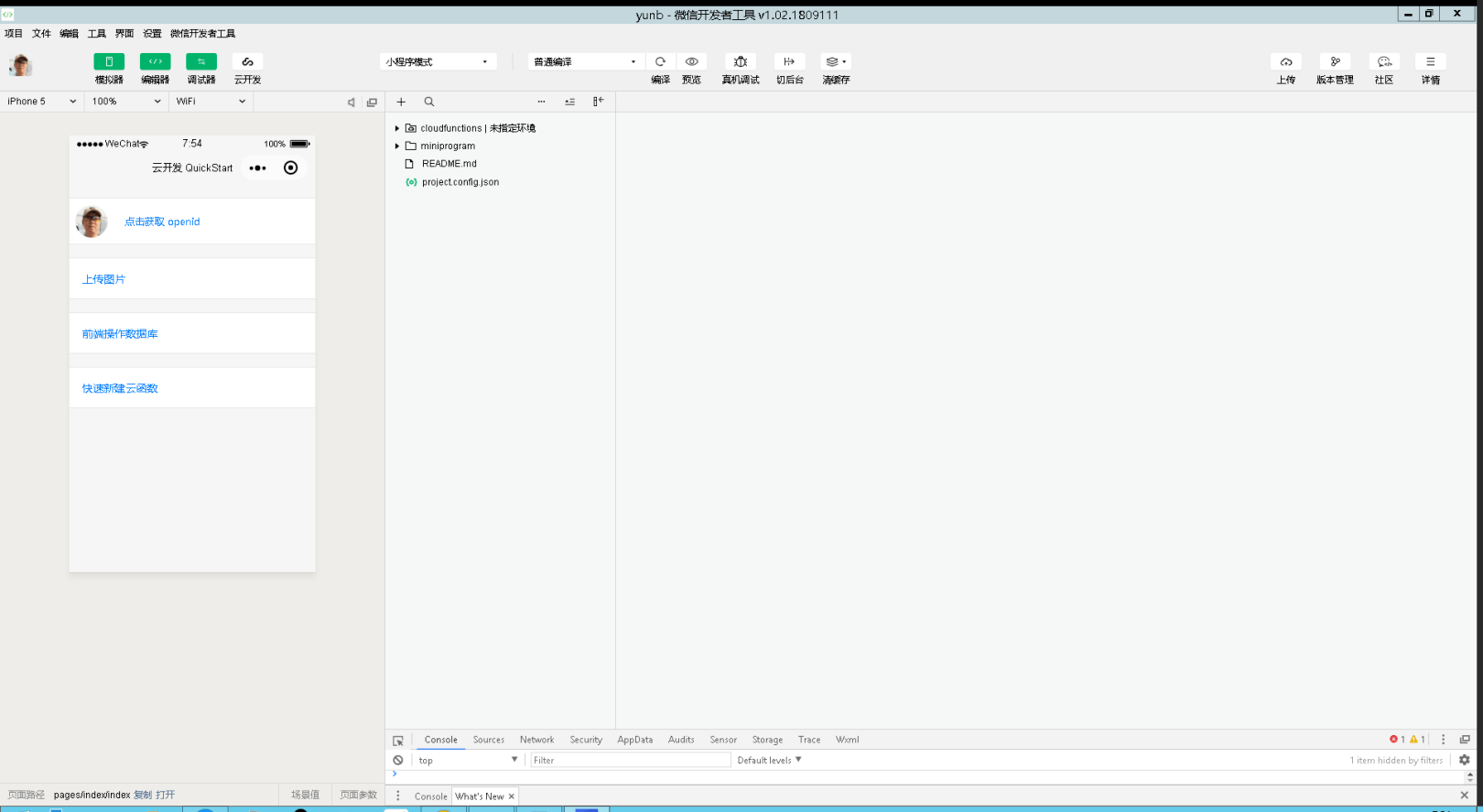Open project.config.json file
The image size is (1483, 812).
coord(460,182)
